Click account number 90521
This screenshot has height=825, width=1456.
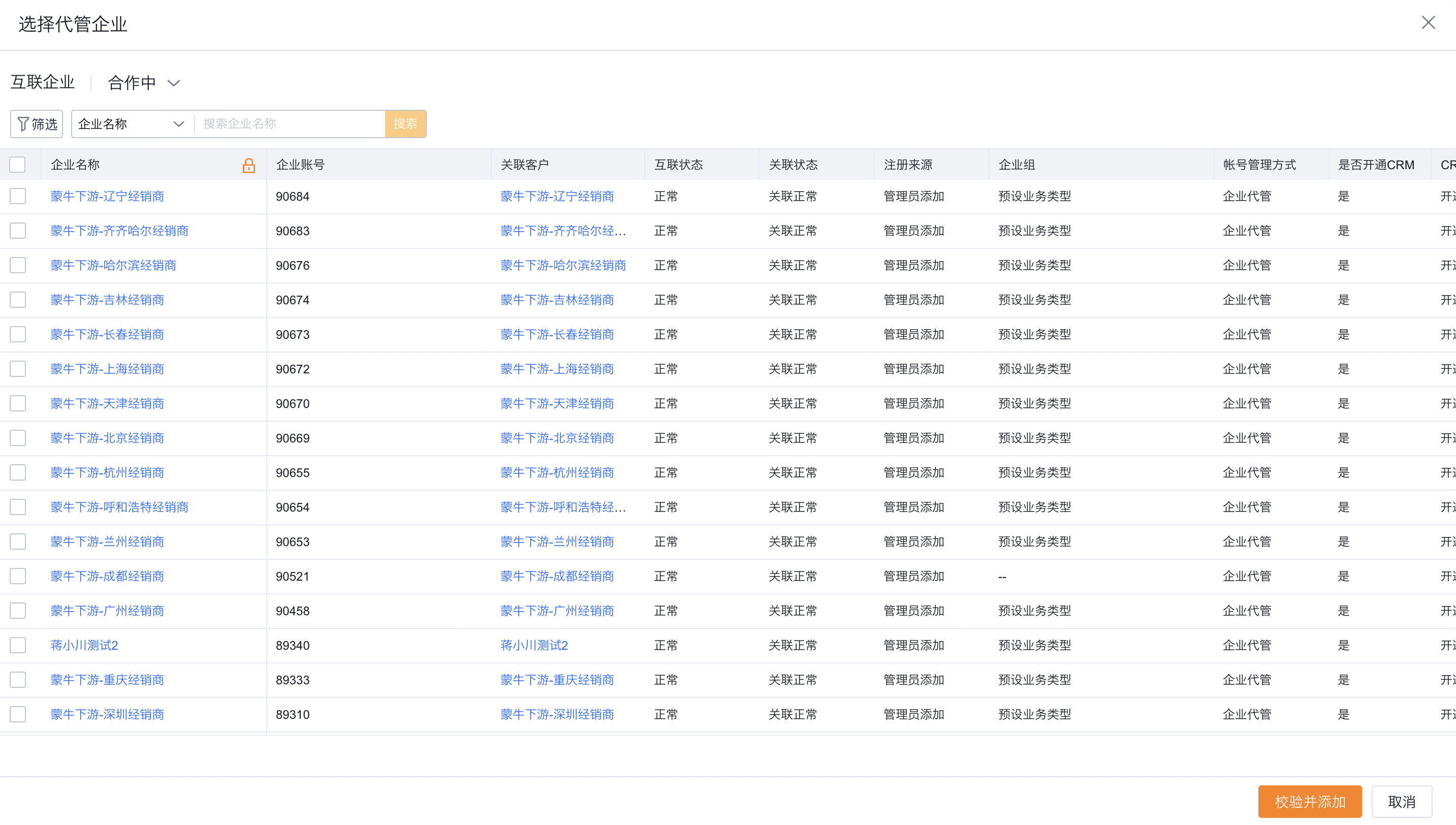point(292,577)
